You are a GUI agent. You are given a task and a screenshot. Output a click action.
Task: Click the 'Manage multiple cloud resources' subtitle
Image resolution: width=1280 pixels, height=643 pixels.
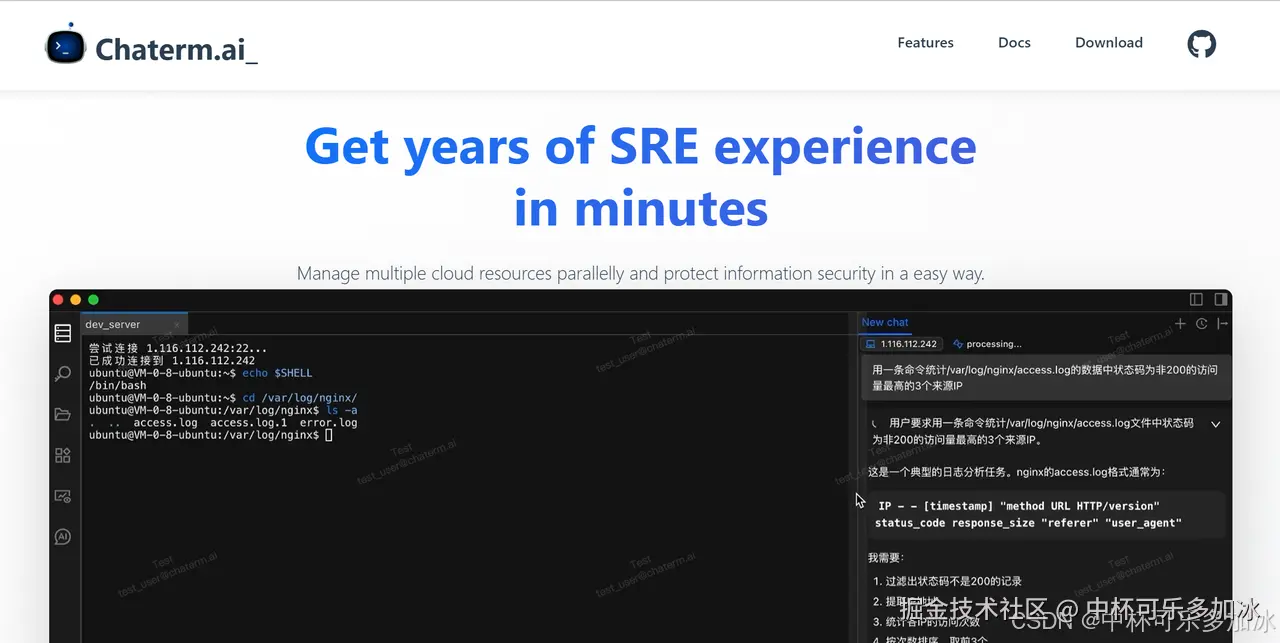coord(641,273)
